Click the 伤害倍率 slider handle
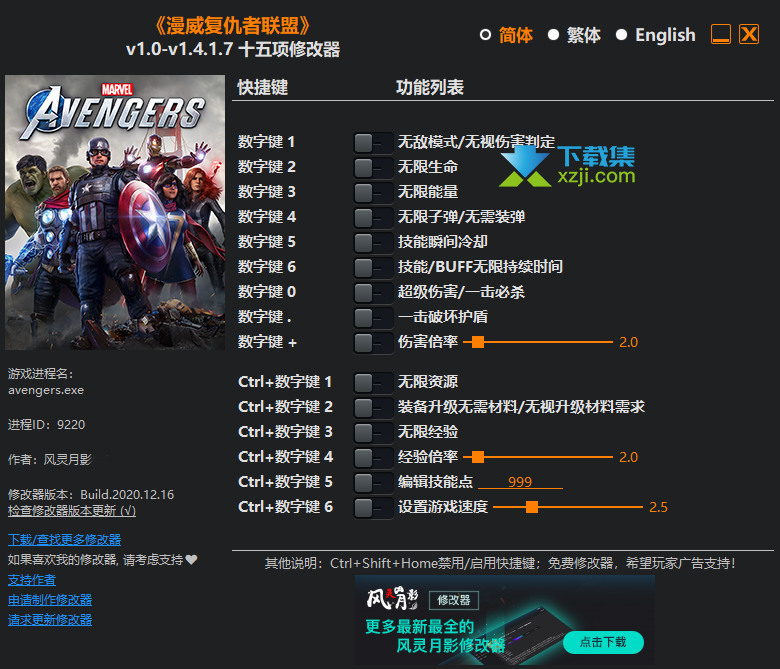780x669 pixels. (478, 342)
